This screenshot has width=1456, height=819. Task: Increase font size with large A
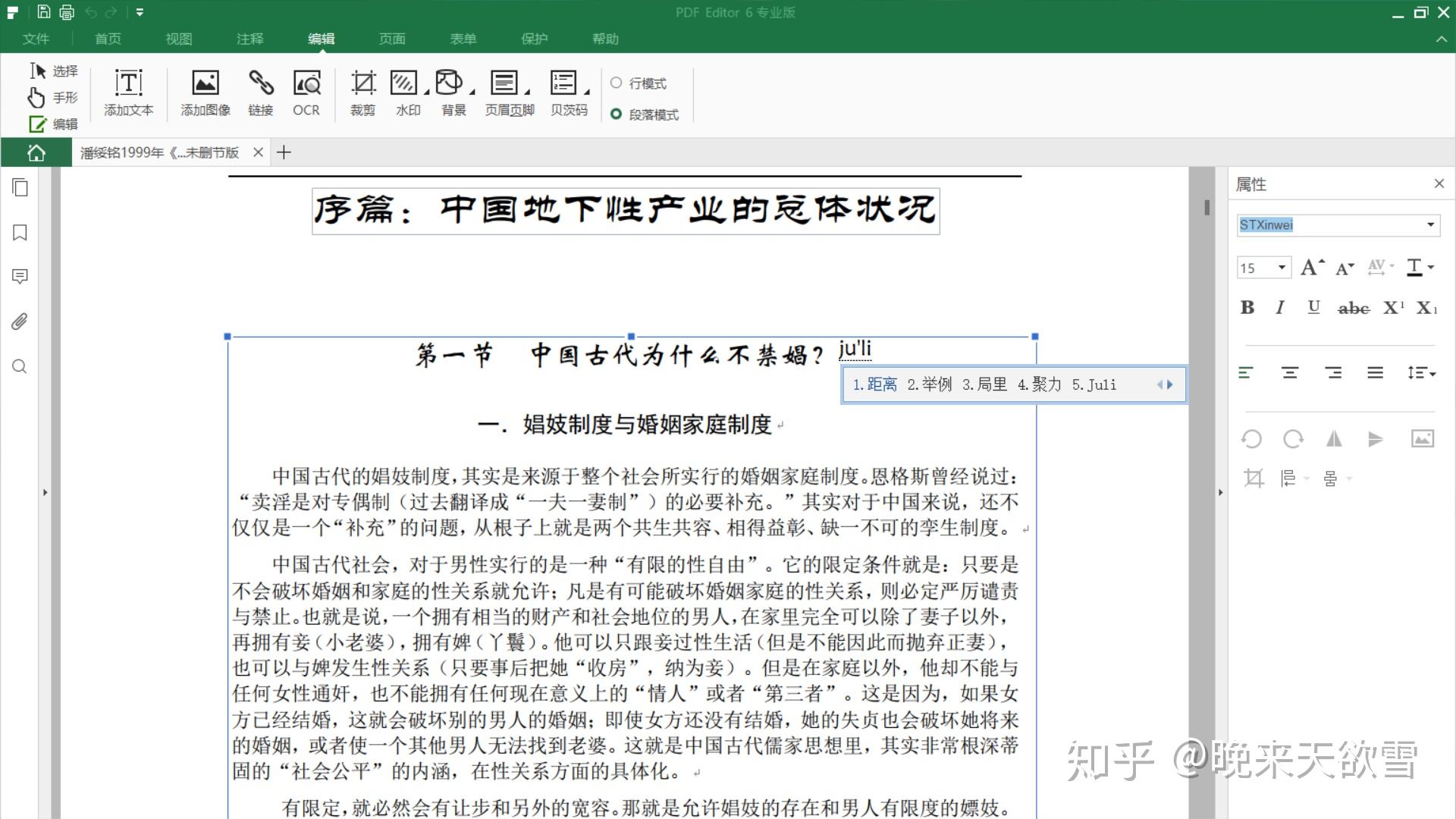pyautogui.click(x=1312, y=267)
